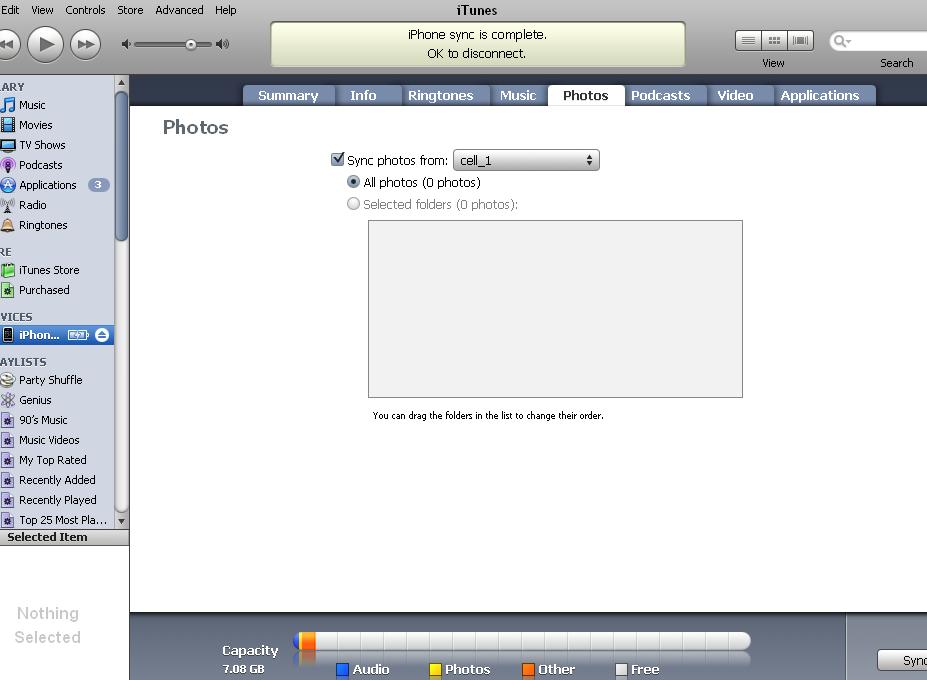
Task: Select the All photos radio button
Action: (353, 182)
